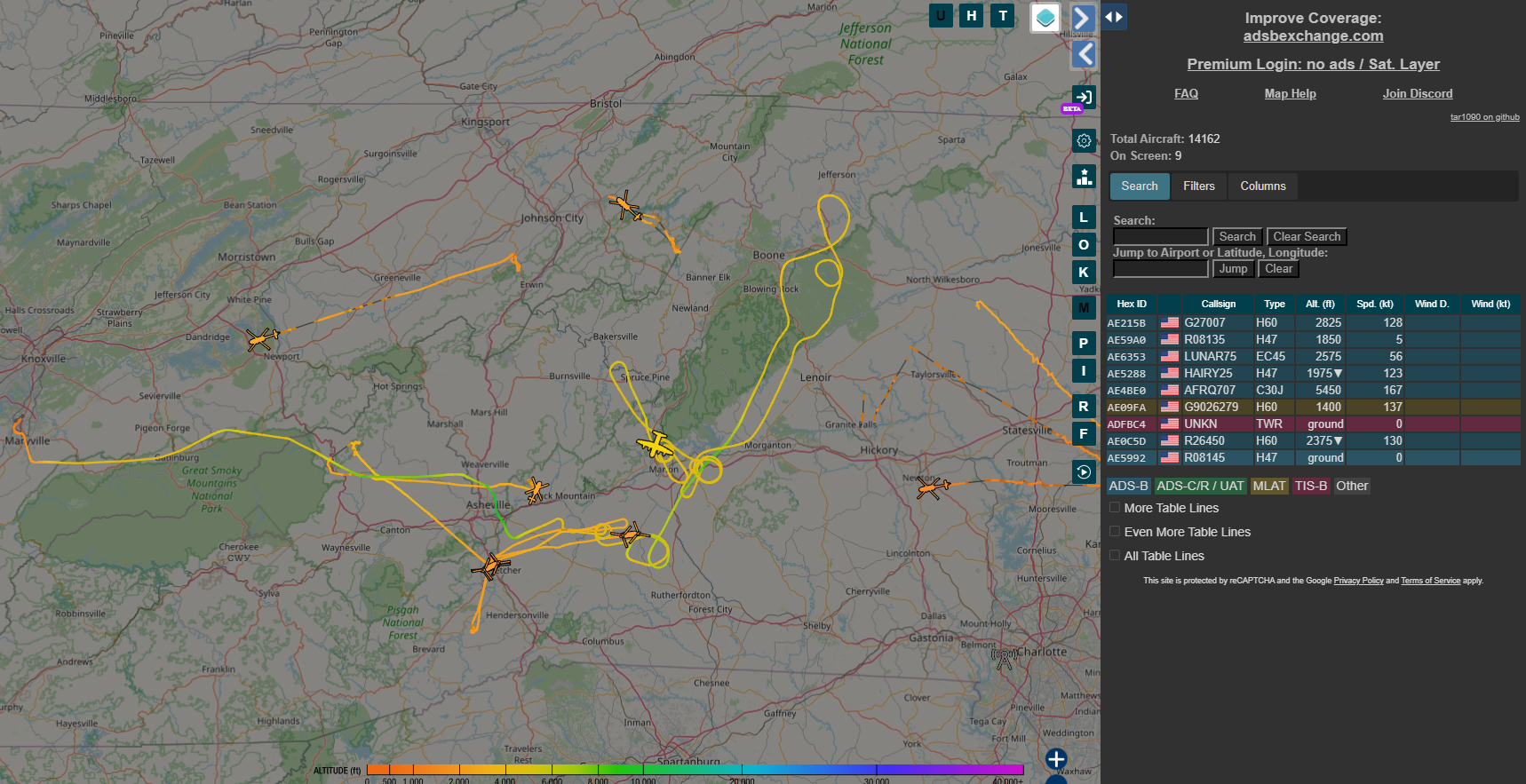Image resolution: width=1526 pixels, height=784 pixels.
Task: Select the helicopter icon near Fletcher
Action: coord(490,566)
